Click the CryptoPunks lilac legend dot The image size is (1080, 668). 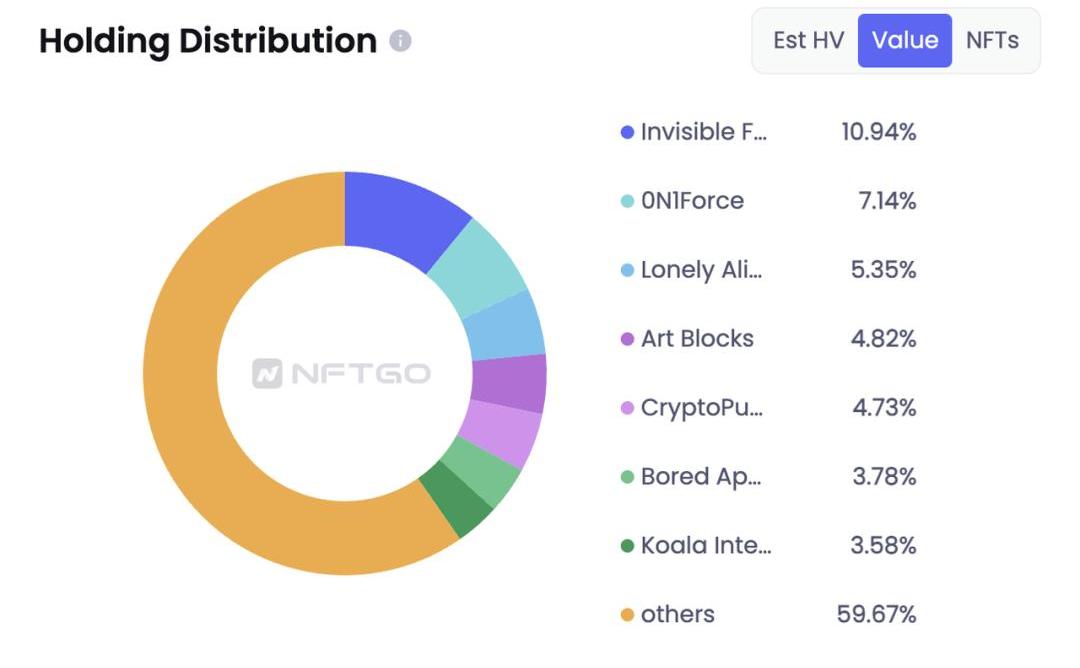point(627,408)
